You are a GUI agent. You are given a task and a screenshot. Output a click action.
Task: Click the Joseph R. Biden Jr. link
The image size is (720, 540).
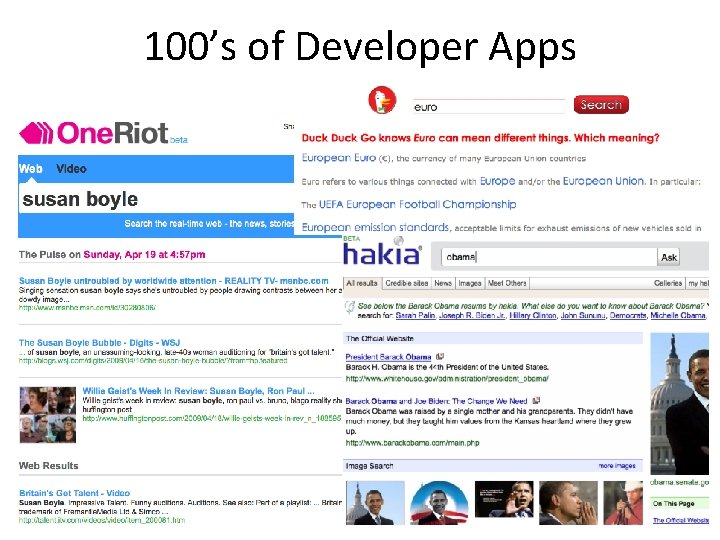coord(472,315)
